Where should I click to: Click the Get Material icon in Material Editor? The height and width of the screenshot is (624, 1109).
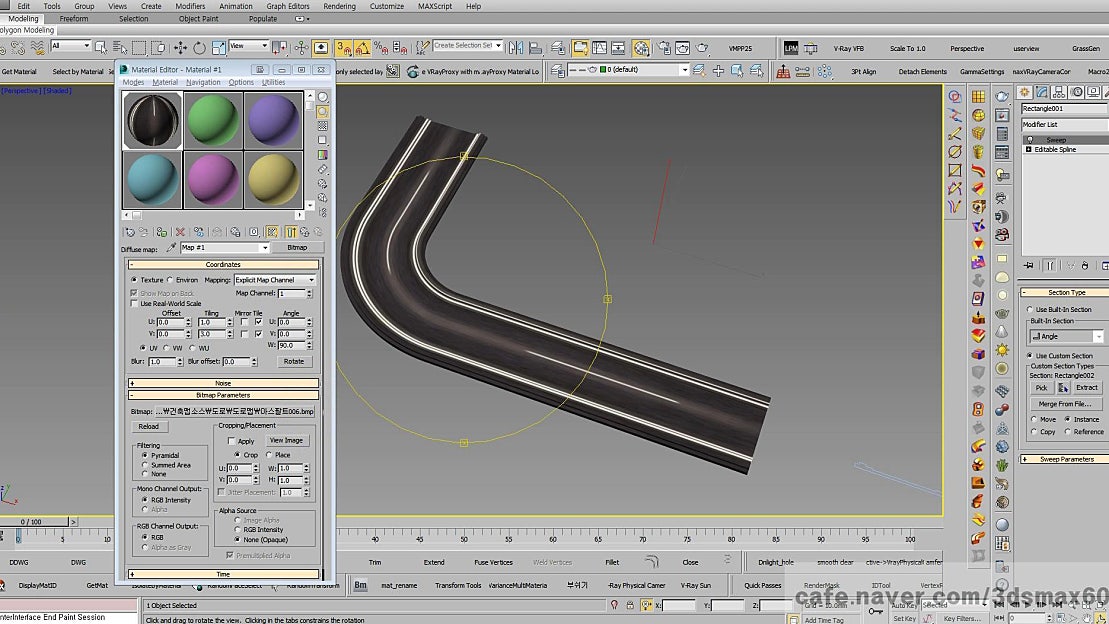pos(130,231)
